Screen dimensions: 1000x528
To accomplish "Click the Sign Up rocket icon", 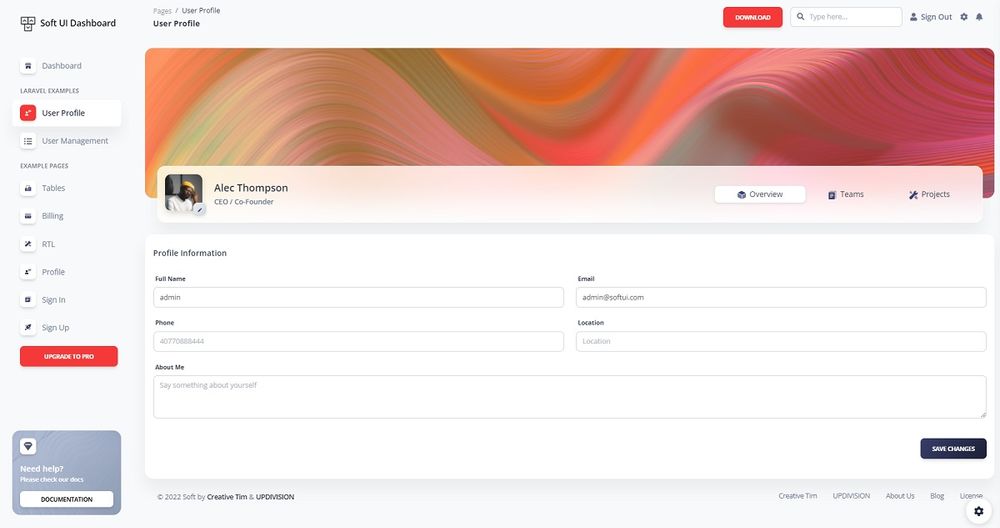I will point(27,327).
